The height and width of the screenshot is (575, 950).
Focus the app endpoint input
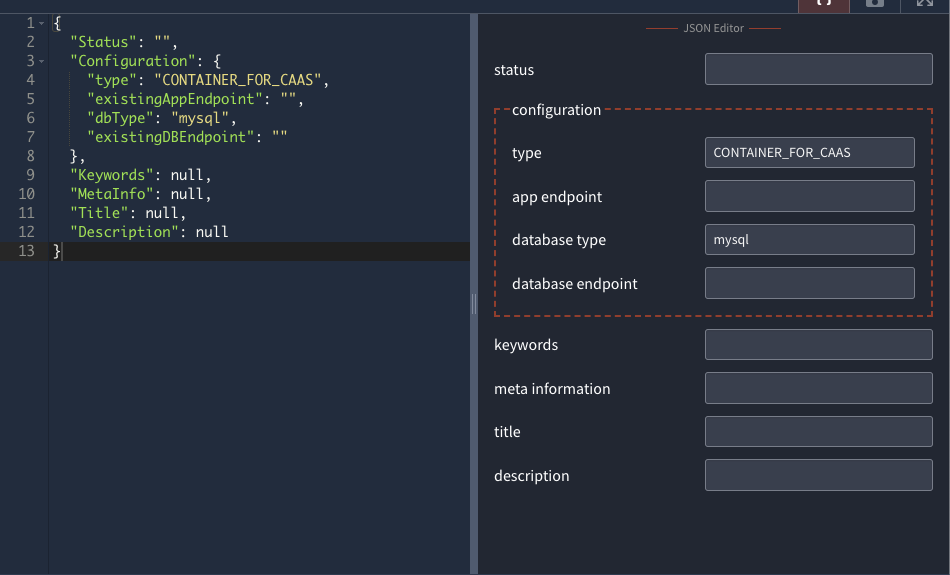point(809,196)
